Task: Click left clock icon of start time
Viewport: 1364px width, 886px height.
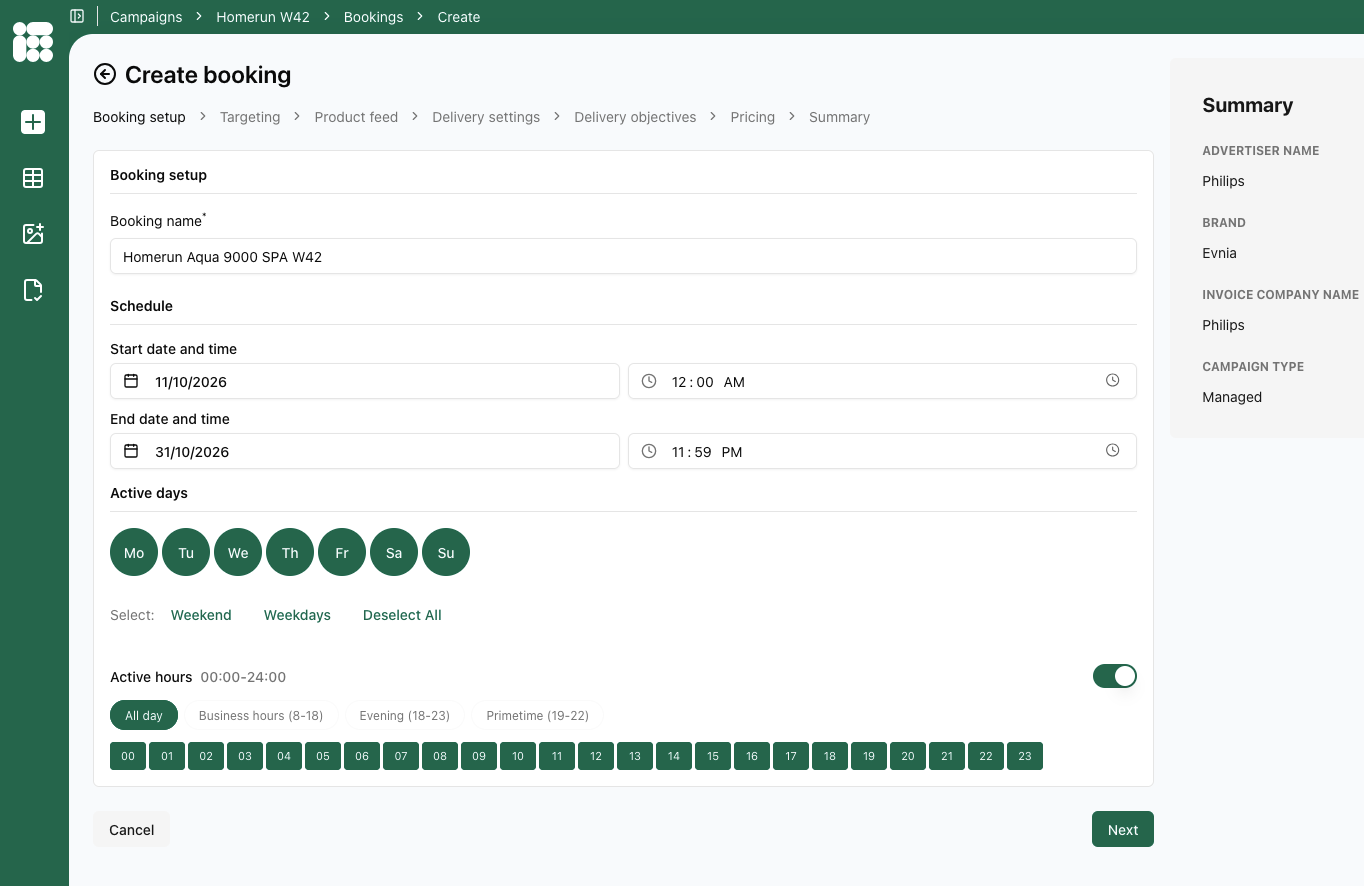Action: 649,381
